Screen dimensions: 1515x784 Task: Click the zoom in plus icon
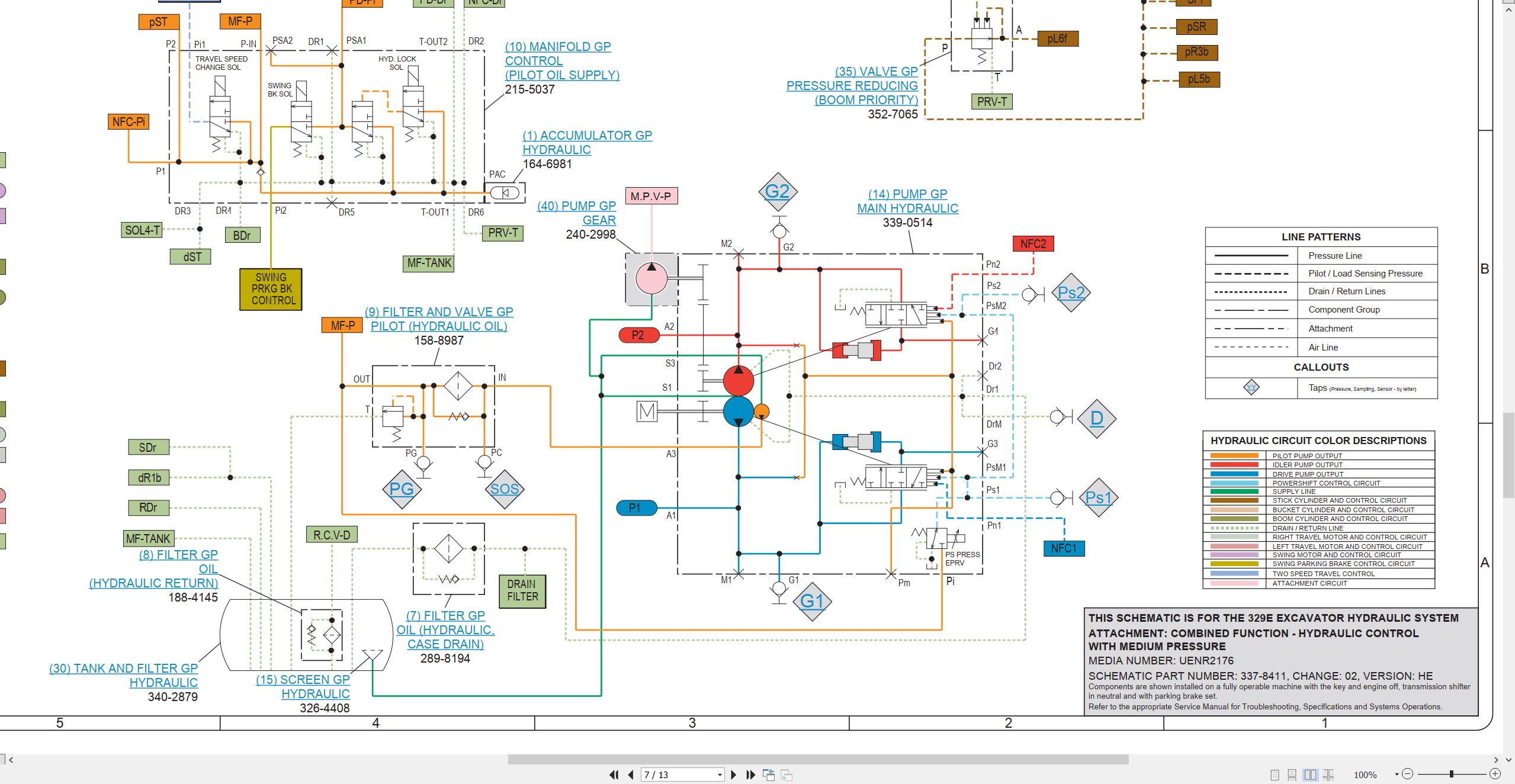coord(1495,774)
